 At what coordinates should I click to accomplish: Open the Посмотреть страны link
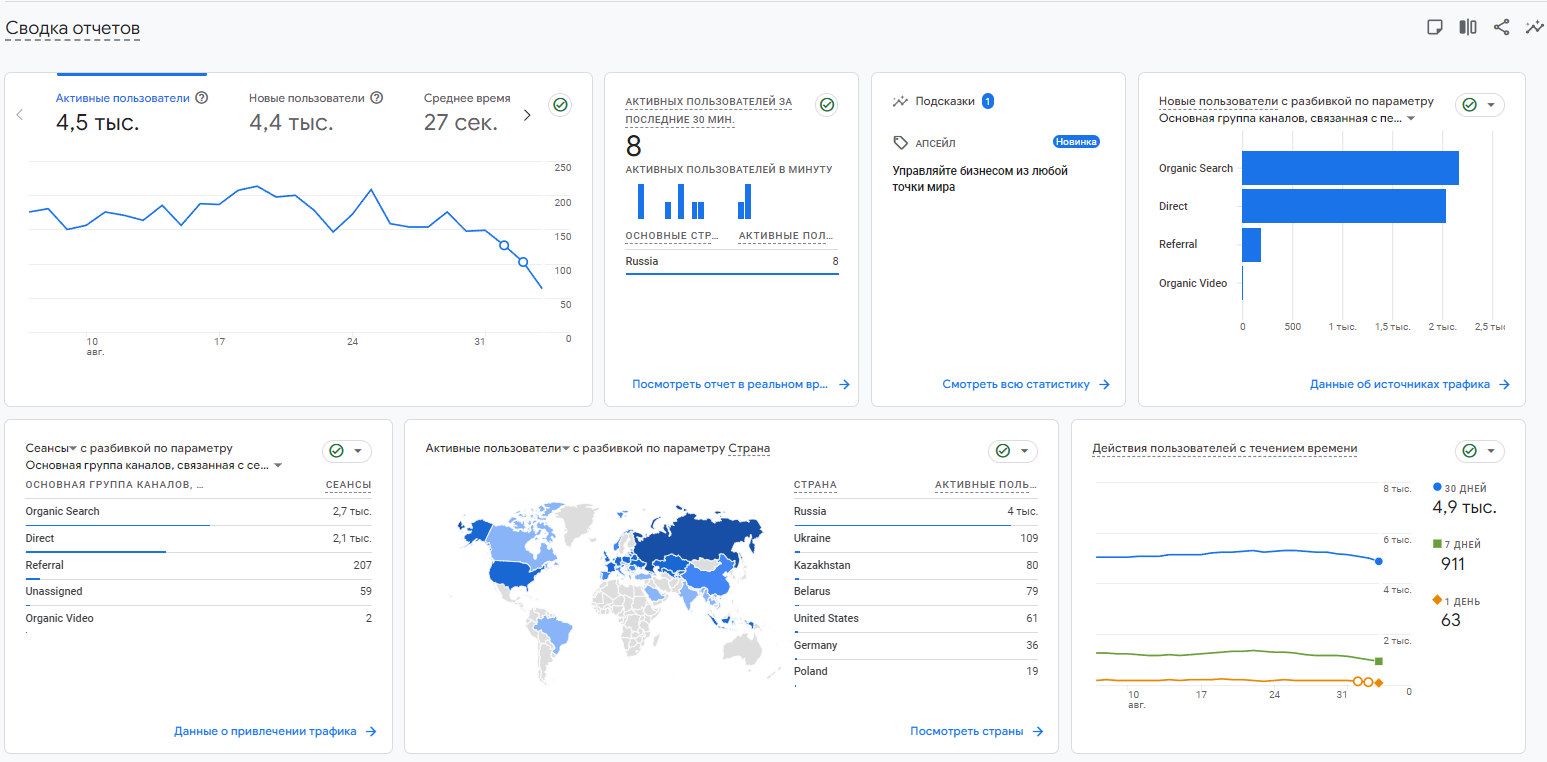tap(977, 731)
